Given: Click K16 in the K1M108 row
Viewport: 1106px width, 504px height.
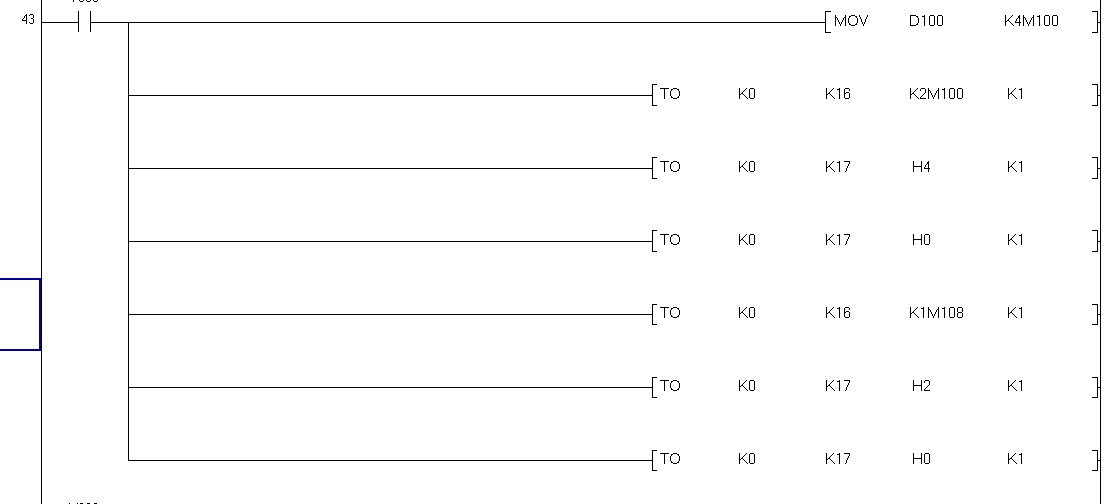Looking at the screenshot, I should pyautogui.click(x=837, y=313).
